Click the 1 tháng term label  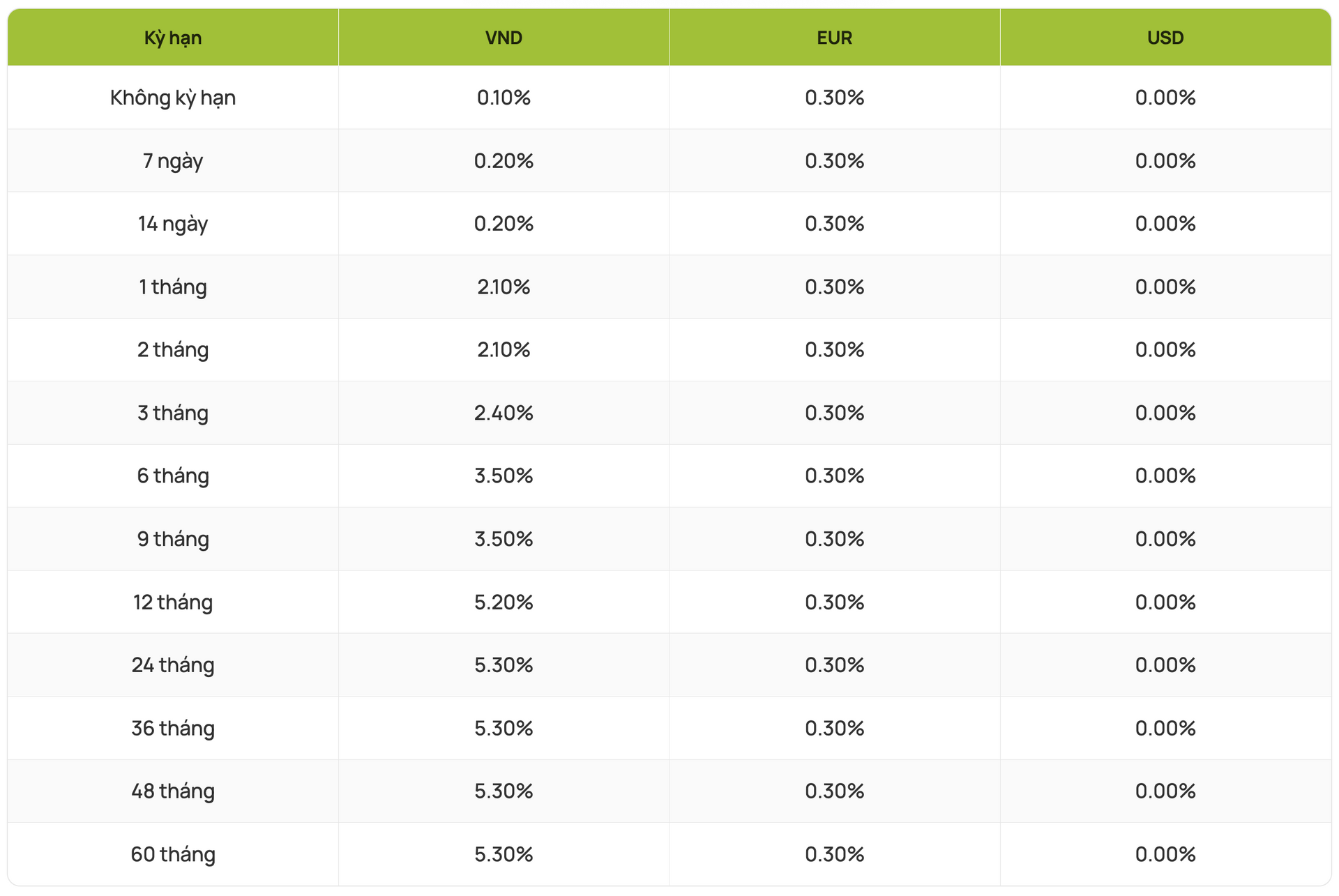point(172,287)
